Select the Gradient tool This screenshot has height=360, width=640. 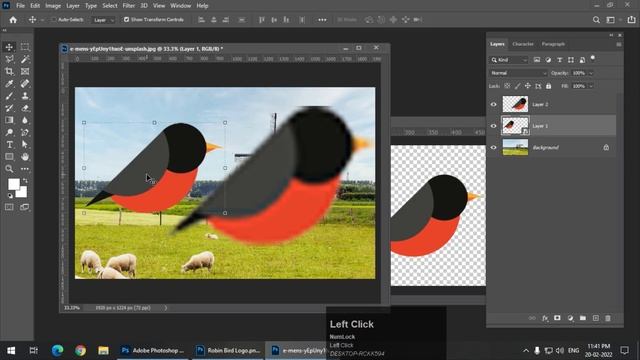[9, 120]
